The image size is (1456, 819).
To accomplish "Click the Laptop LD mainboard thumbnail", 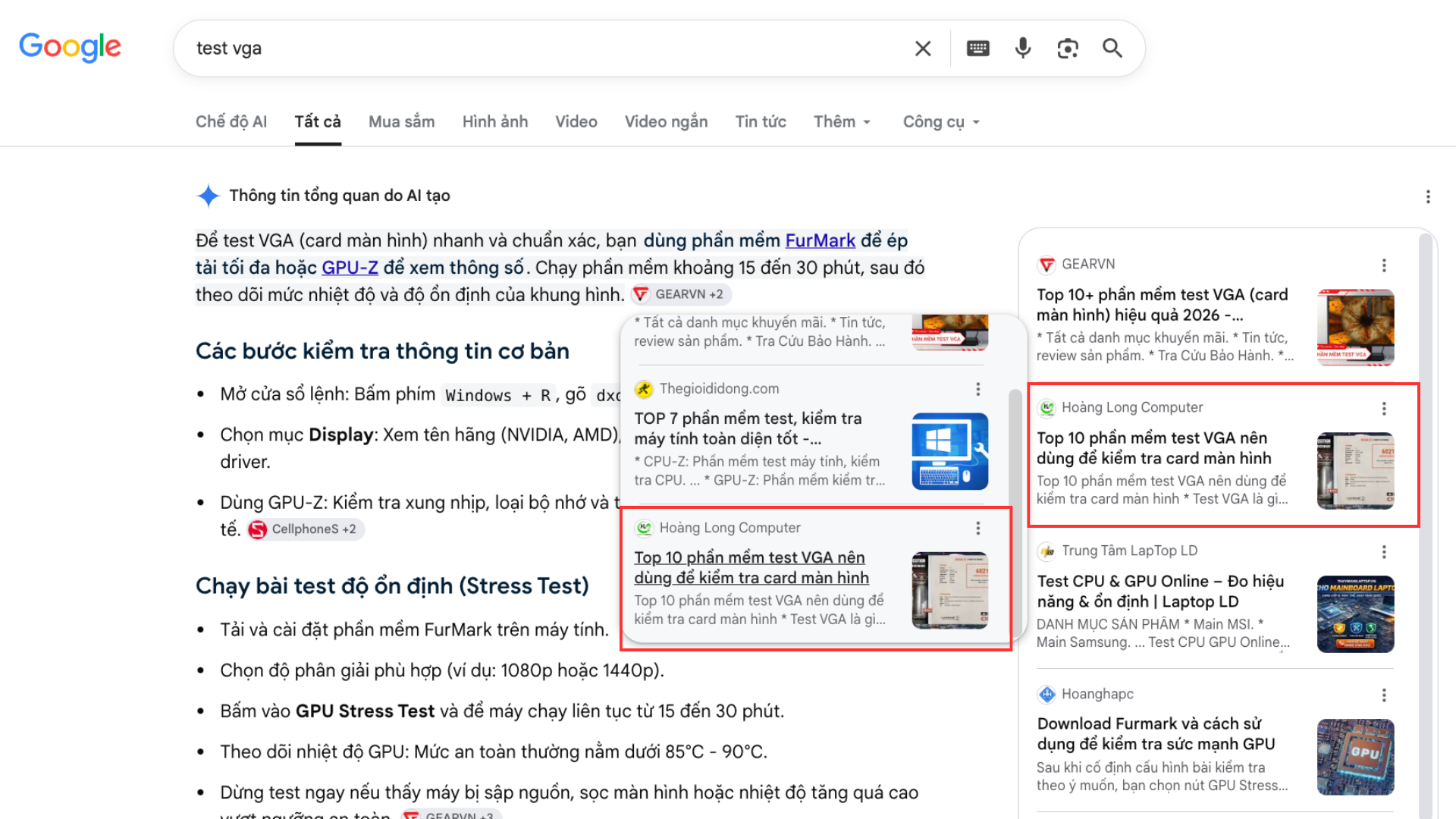I will 1356,614.
